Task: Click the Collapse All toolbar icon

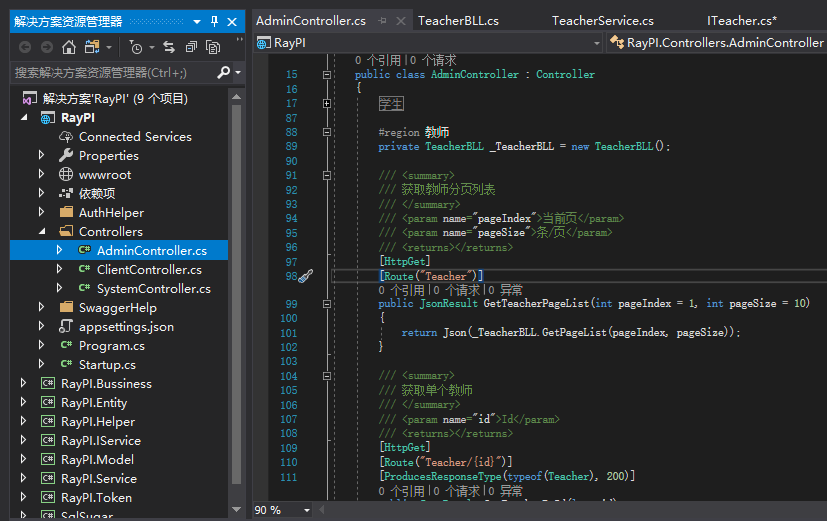Action: click(191, 47)
